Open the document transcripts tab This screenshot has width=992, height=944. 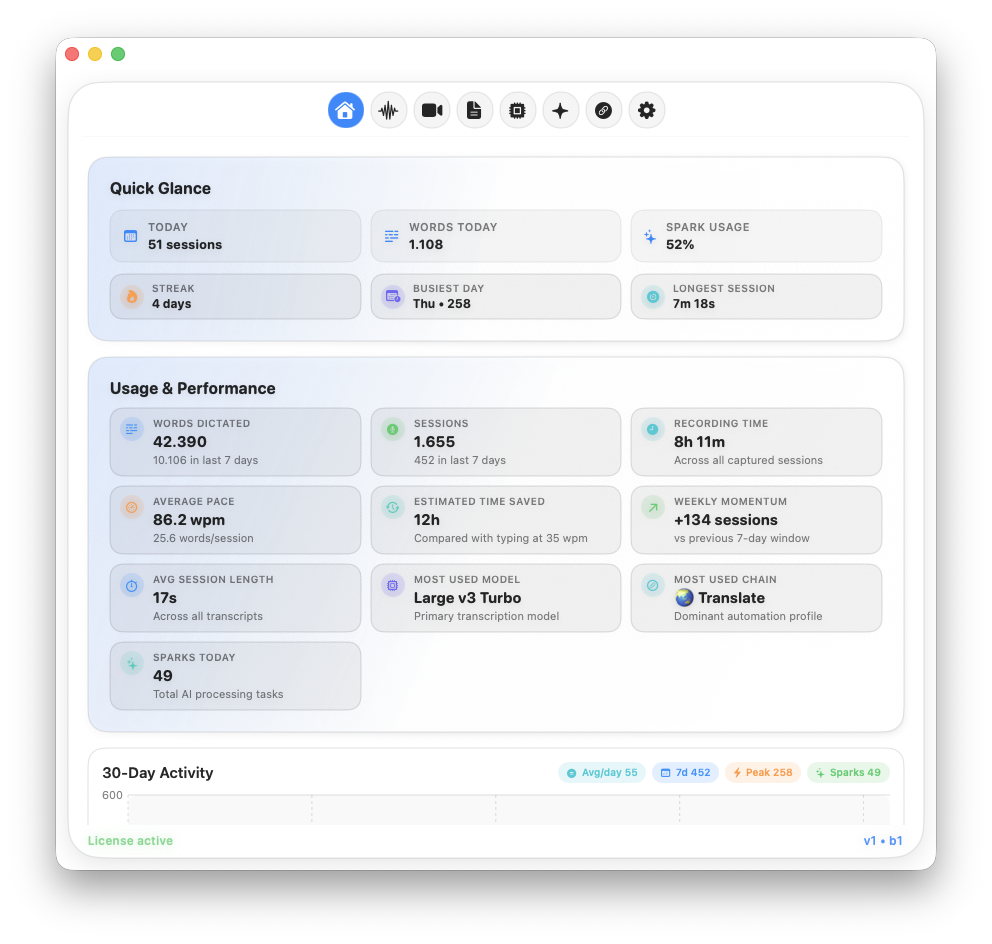pyautogui.click(x=474, y=110)
